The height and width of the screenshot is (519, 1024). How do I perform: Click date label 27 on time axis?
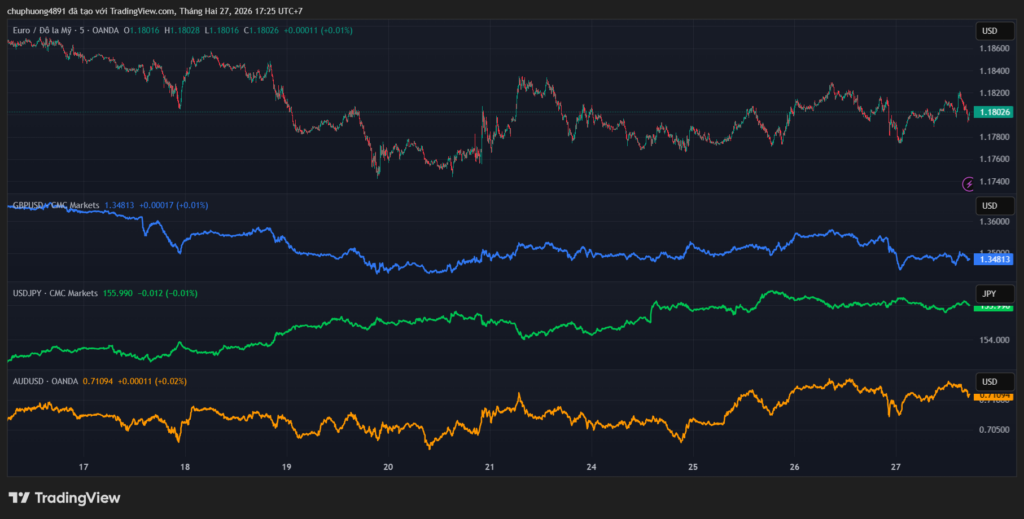coord(895,467)
